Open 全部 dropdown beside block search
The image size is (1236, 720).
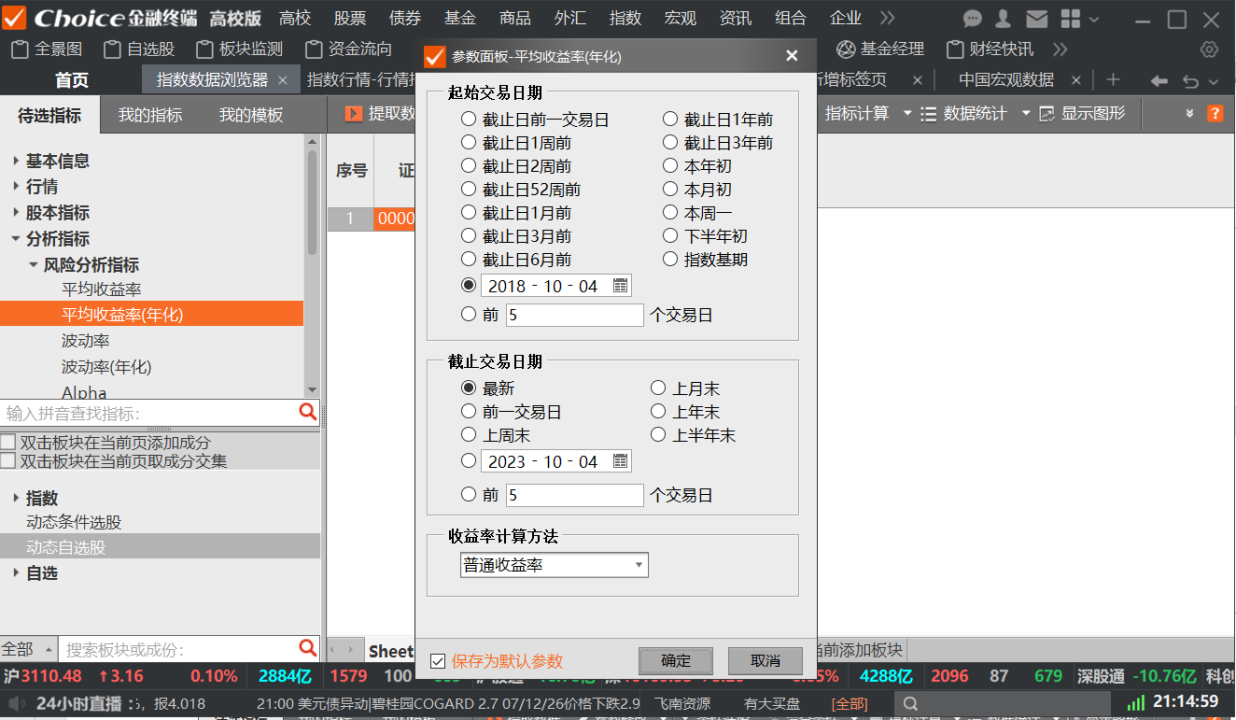pos(29,648)
